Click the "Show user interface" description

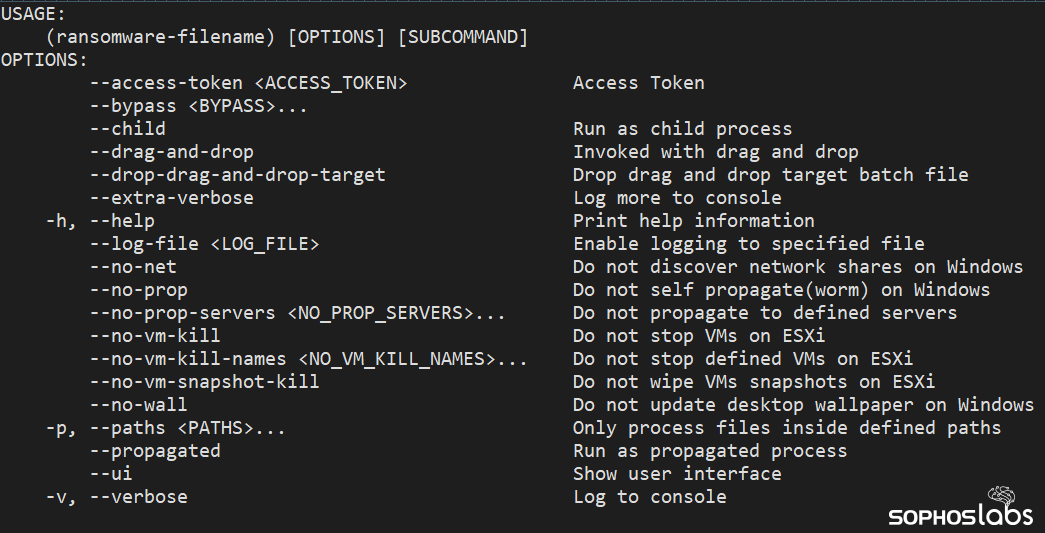coord(677,474)
